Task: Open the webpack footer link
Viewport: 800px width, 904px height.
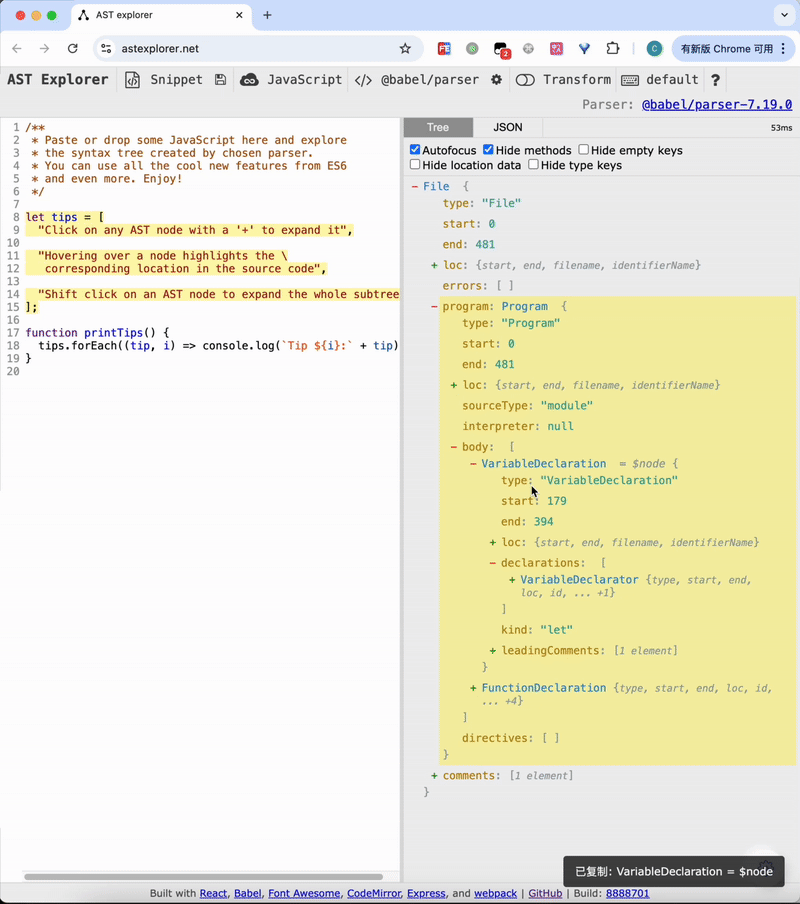Action: click(x=495, y=893)
